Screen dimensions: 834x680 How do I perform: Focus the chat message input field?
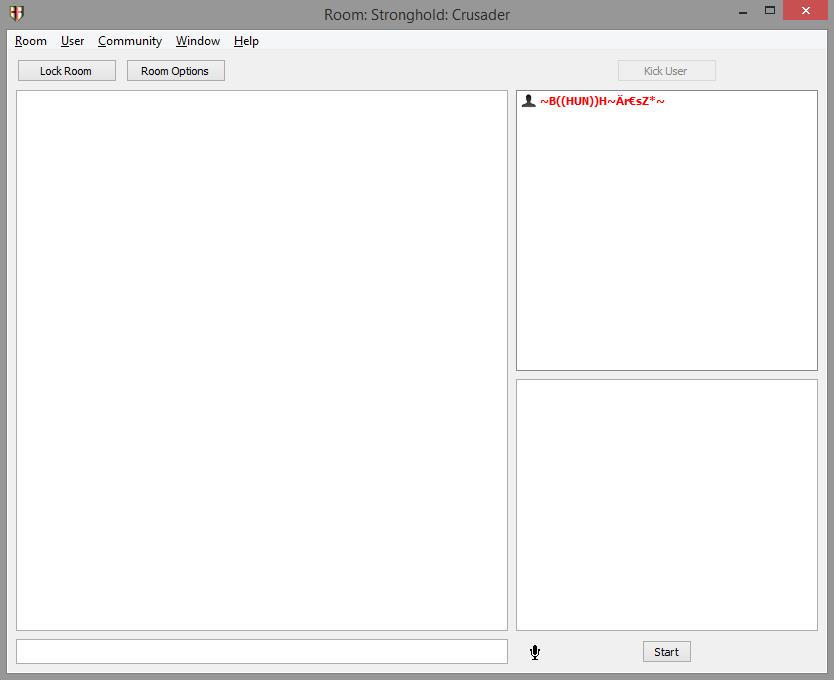pyautogui.click(x=262, y=652)
